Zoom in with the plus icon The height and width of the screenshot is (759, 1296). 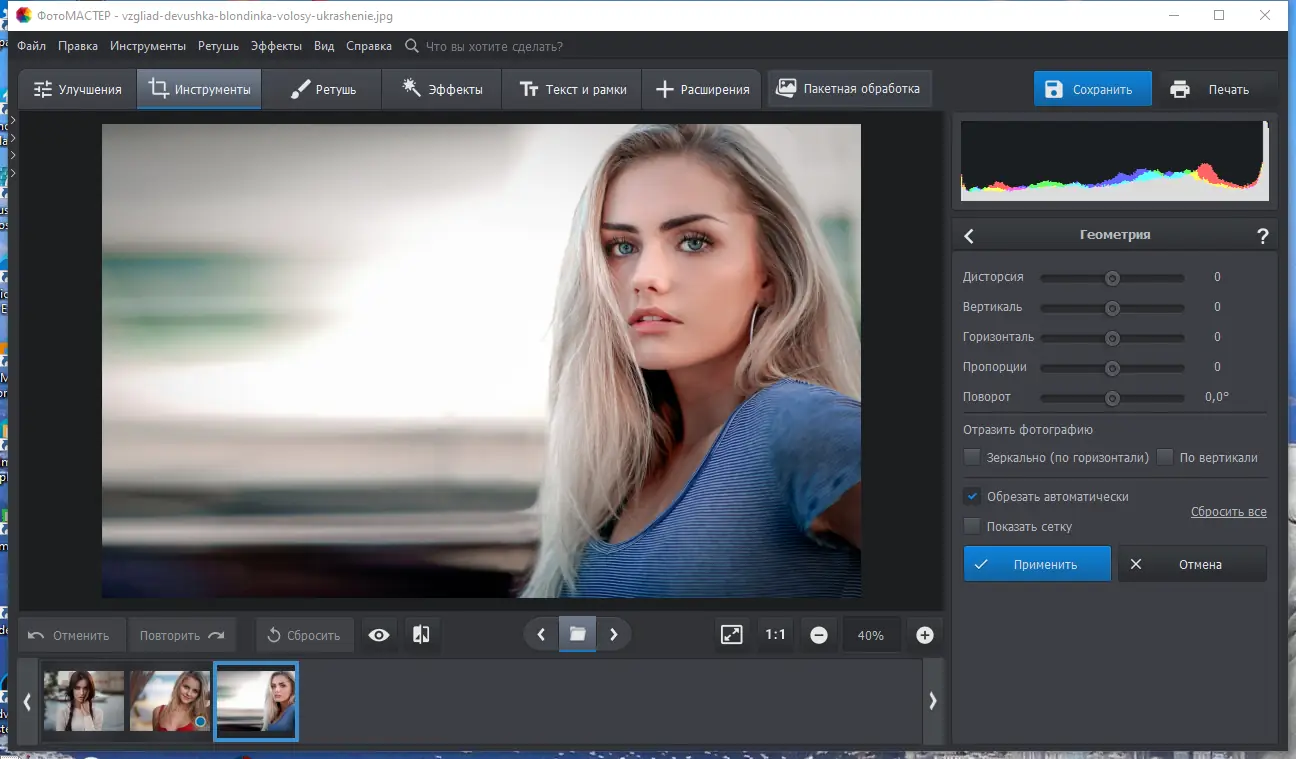point(925,635)
